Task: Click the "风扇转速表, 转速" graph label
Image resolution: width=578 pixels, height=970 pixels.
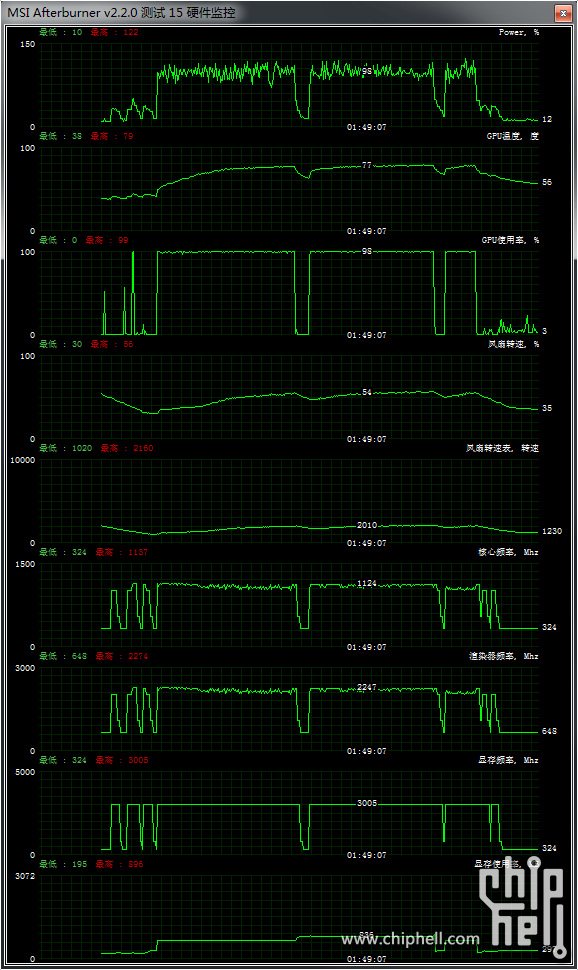Action: 502,448
